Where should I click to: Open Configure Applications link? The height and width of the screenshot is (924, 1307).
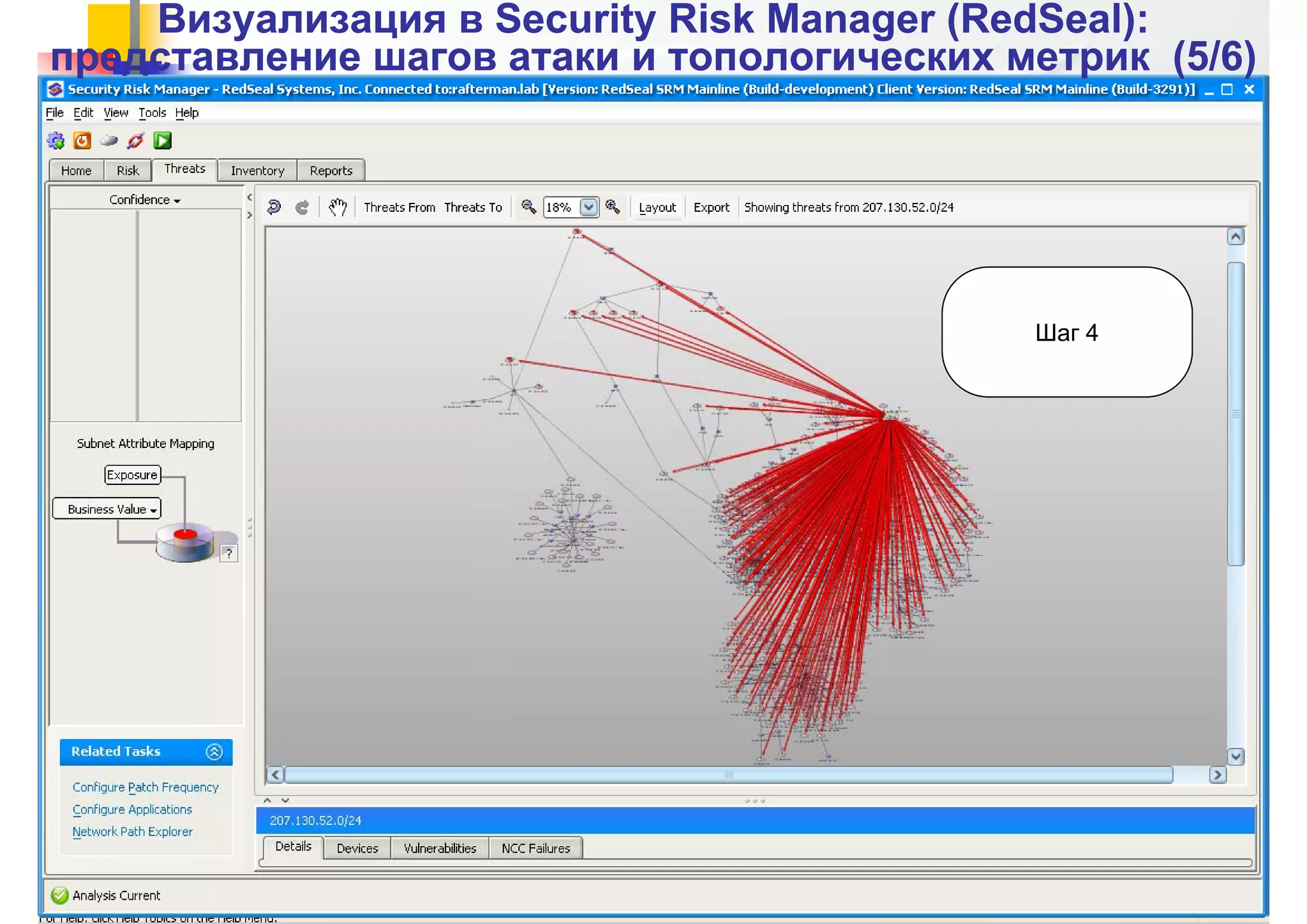pos(132,809)
